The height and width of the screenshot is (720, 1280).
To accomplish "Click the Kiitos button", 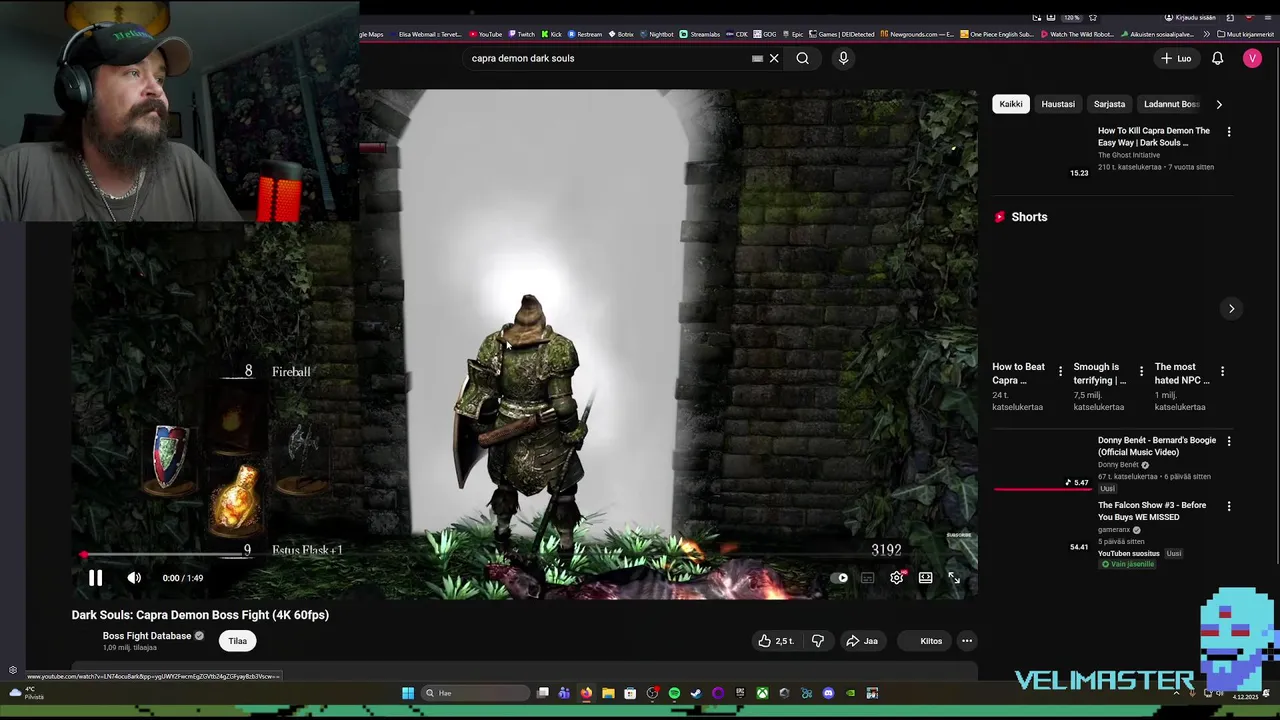I will click(924, 641).
